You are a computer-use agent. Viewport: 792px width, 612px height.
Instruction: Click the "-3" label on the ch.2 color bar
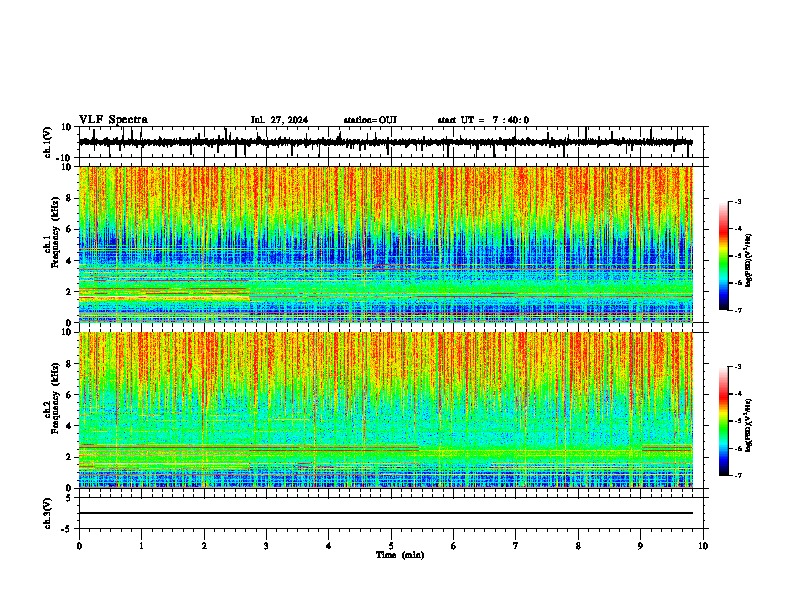pos(738,367)
